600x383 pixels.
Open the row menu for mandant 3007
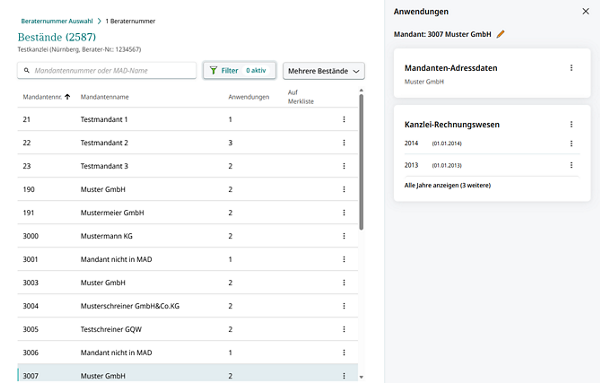click(344, 376)
